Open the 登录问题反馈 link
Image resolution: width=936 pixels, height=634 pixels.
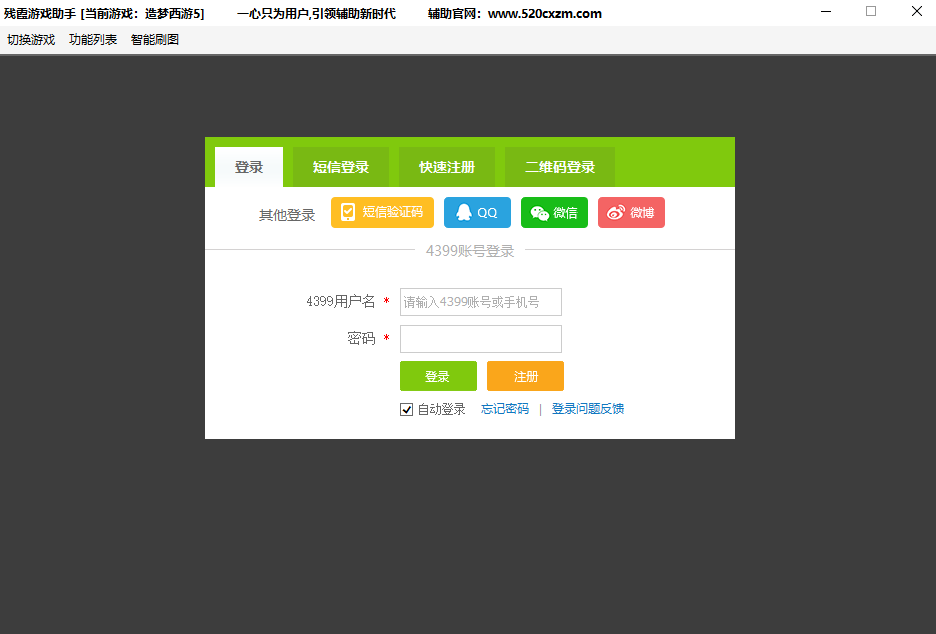click(x=588, y=409)
